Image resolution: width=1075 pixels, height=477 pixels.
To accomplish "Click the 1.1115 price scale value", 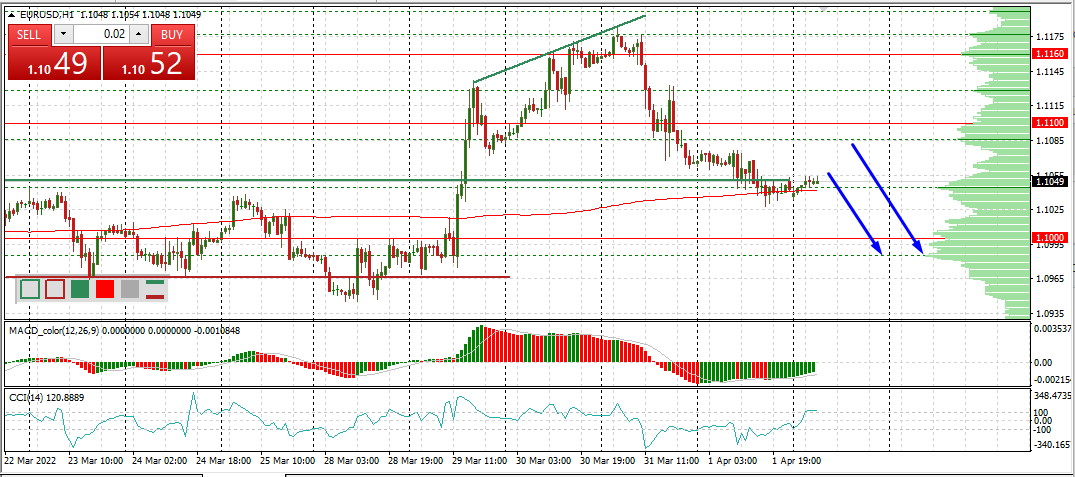I will 1052,106.
